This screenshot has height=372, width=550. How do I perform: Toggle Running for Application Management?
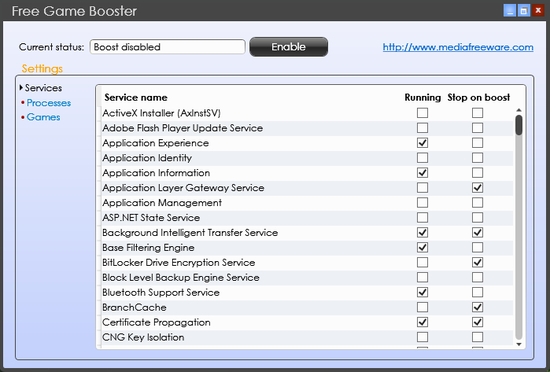422,203
